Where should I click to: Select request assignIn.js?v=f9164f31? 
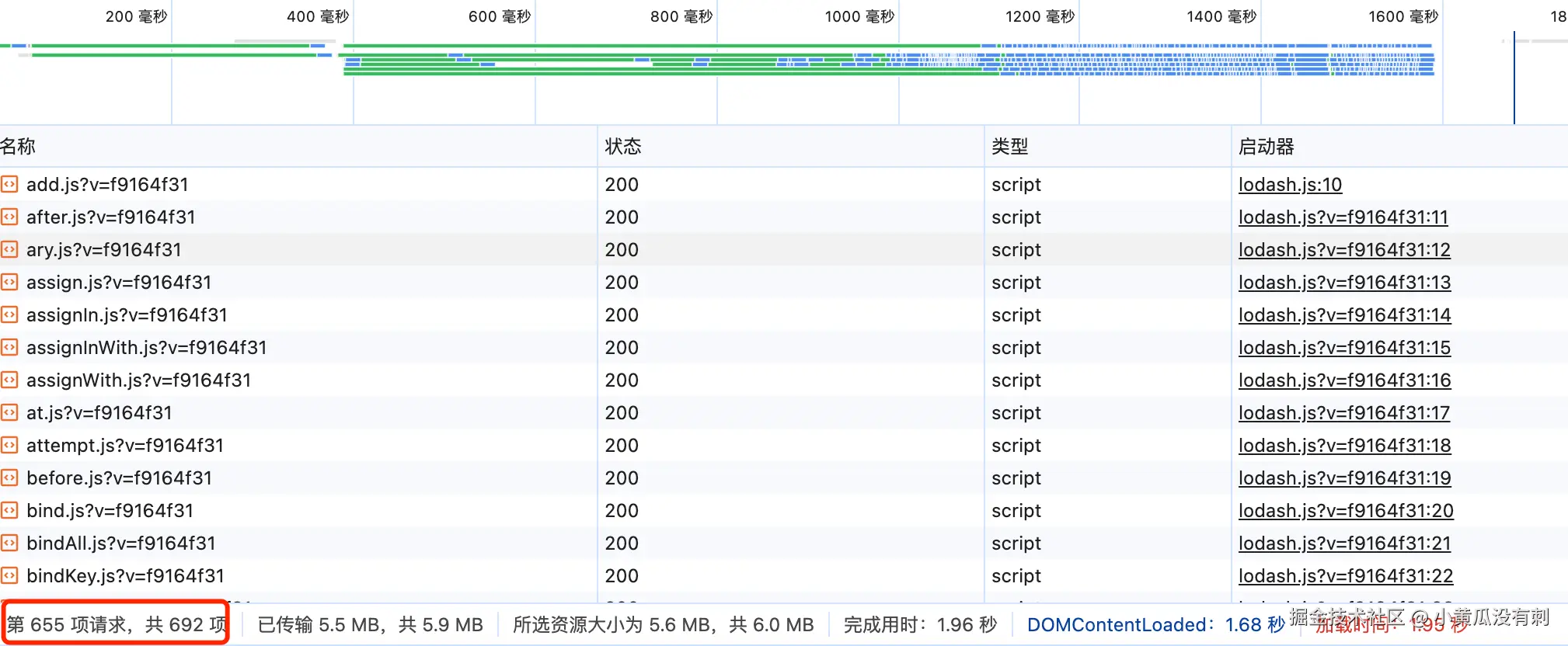[127, 315]
